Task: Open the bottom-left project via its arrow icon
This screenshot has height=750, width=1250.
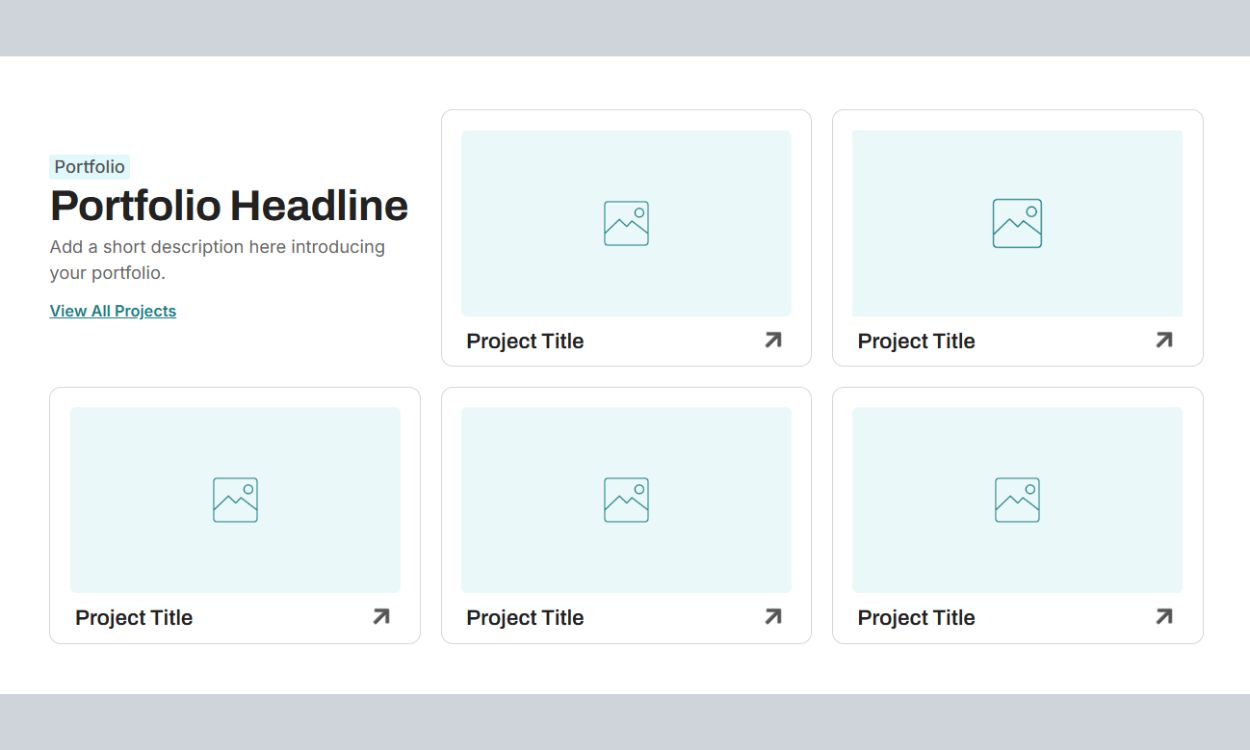Action: tap(381, 617)
